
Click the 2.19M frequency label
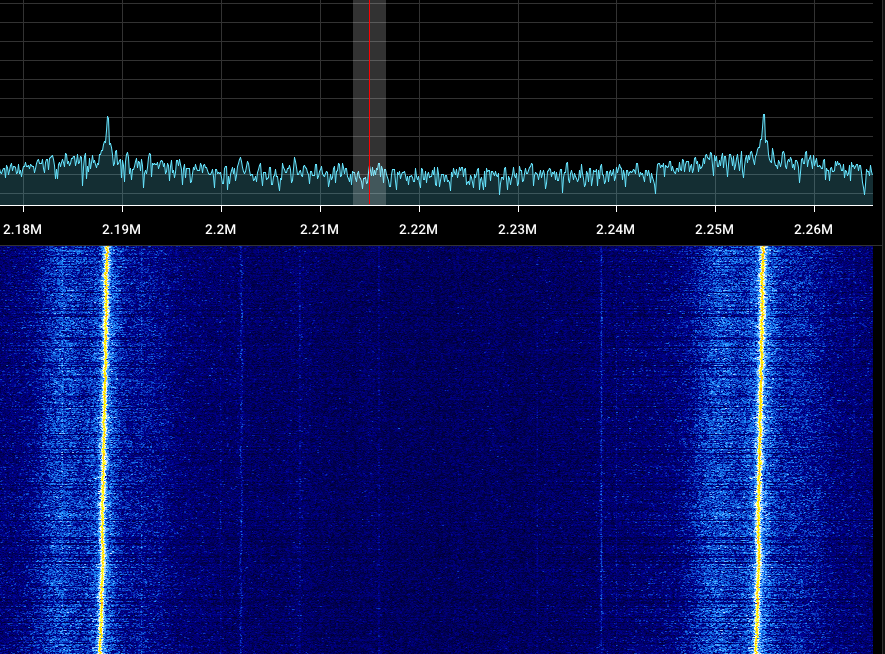pos(121,230)
